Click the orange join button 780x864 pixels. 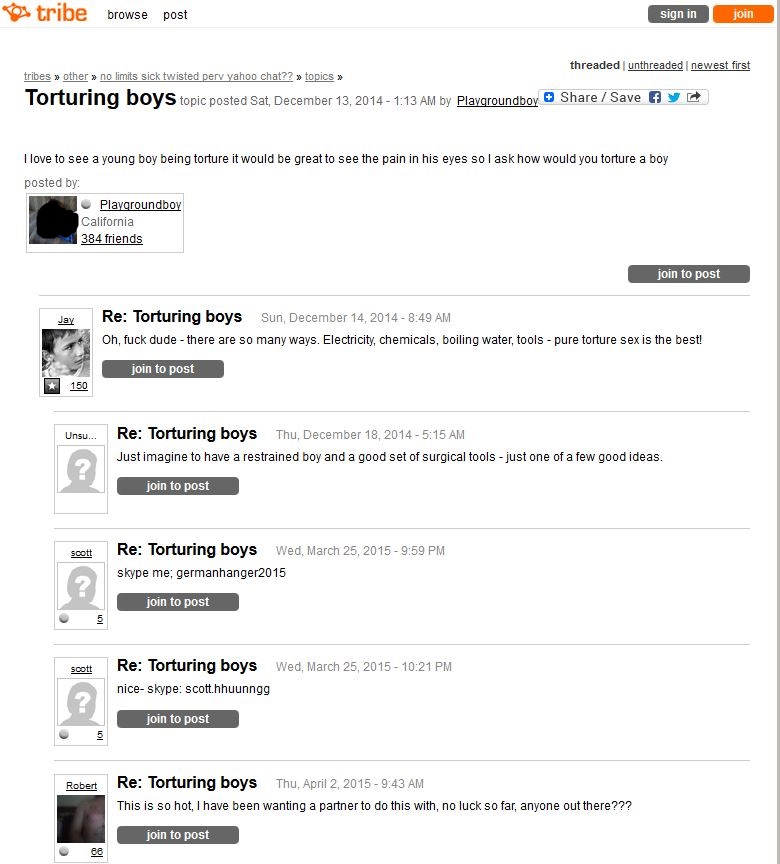(x=743, y=14)
